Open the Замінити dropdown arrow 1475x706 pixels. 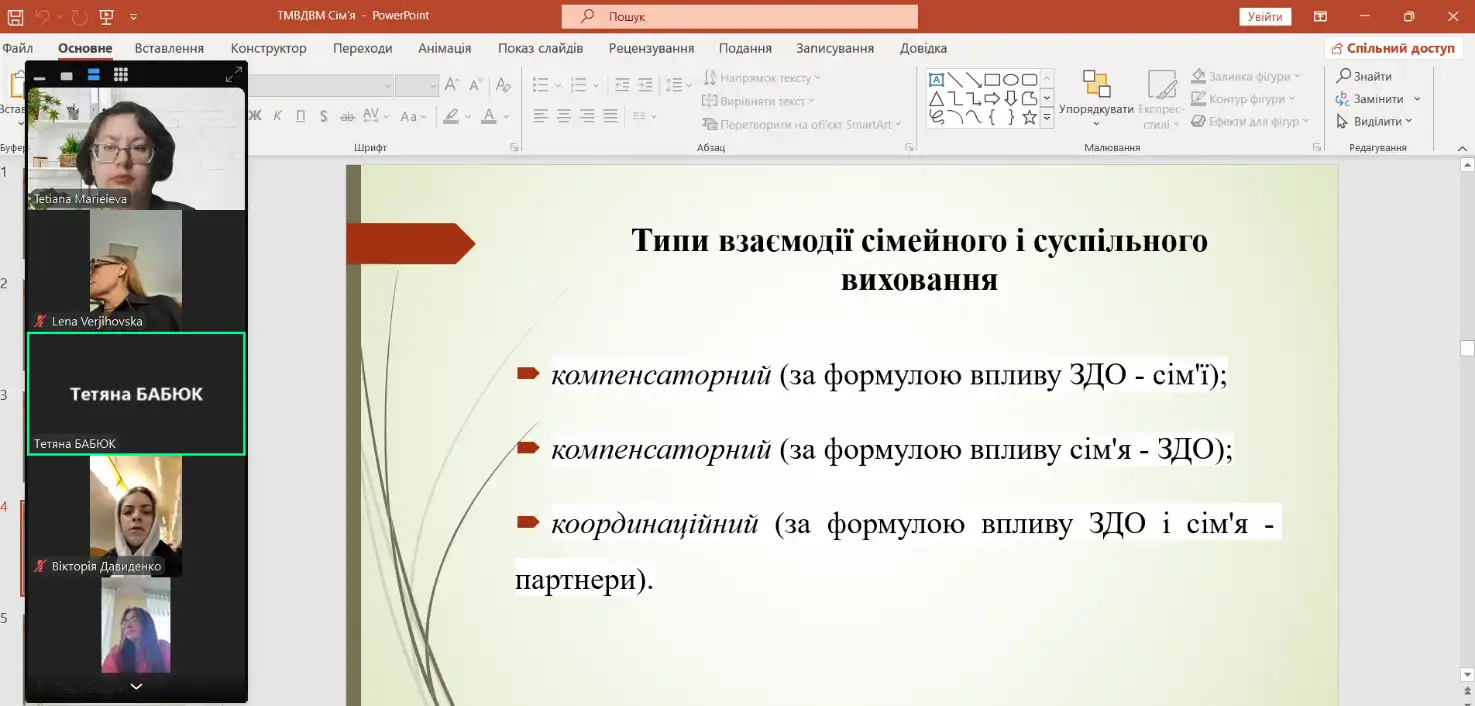coord(1417,99)
